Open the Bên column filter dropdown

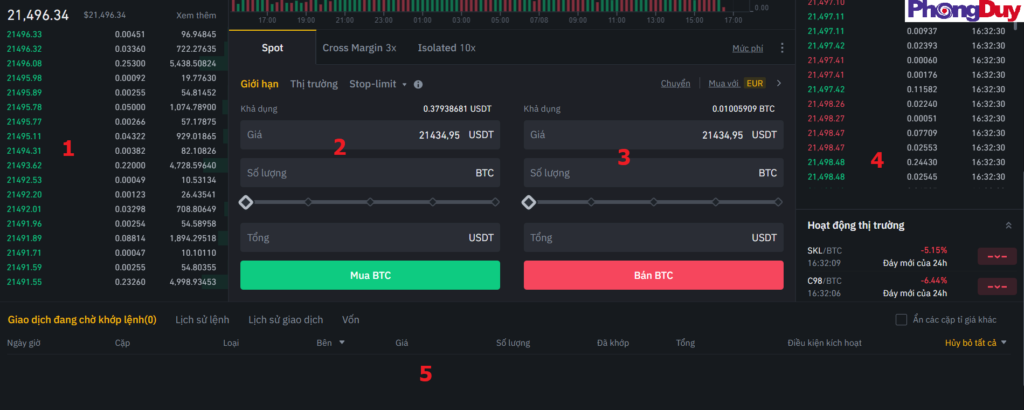[331, 342]
